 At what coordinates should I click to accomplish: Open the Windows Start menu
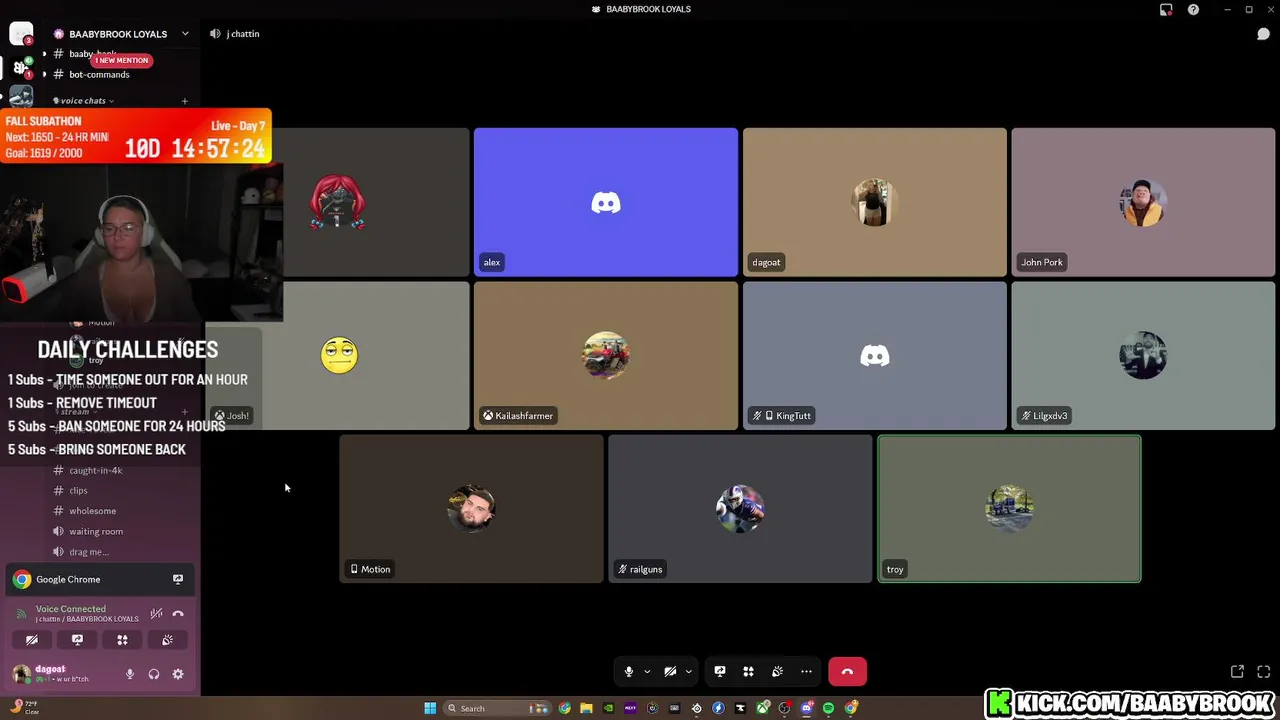tap(430, 708)
